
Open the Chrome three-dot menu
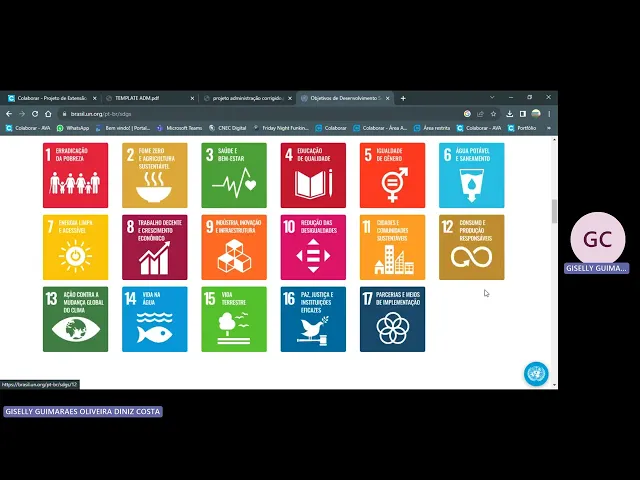click(x=549, y=114)
